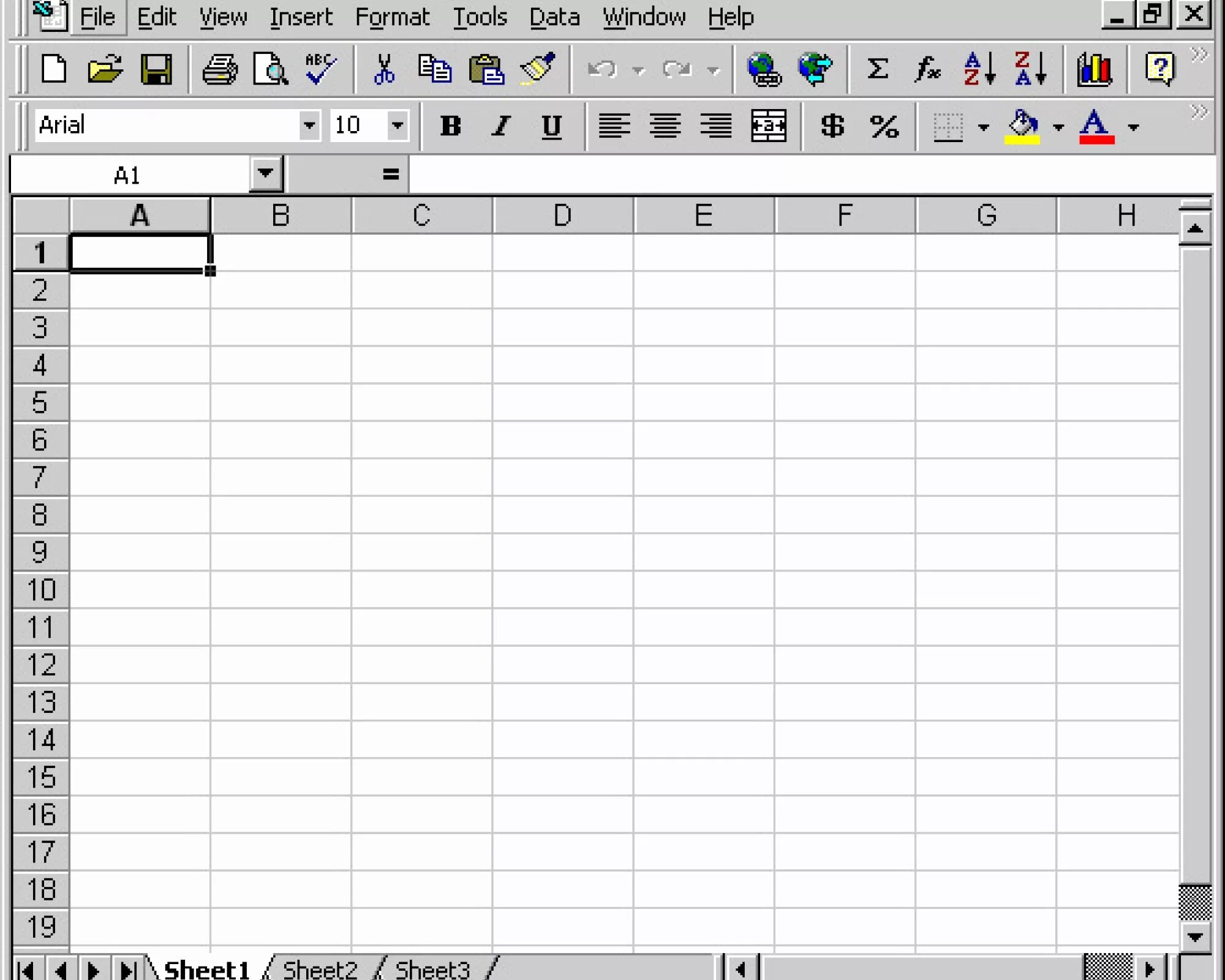Toggle Bold formatting button
This screenshot has height=980, width=1225.
(x=451, y=126)
